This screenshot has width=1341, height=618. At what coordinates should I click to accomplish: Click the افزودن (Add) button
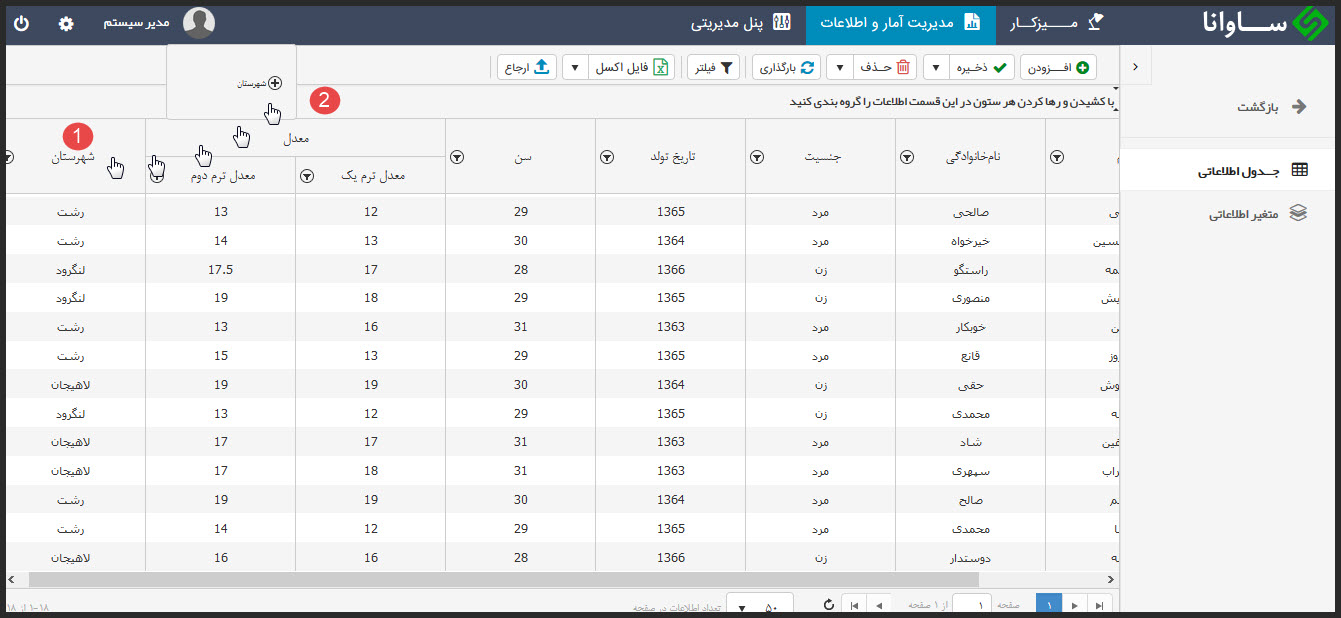coord(1059,67)
